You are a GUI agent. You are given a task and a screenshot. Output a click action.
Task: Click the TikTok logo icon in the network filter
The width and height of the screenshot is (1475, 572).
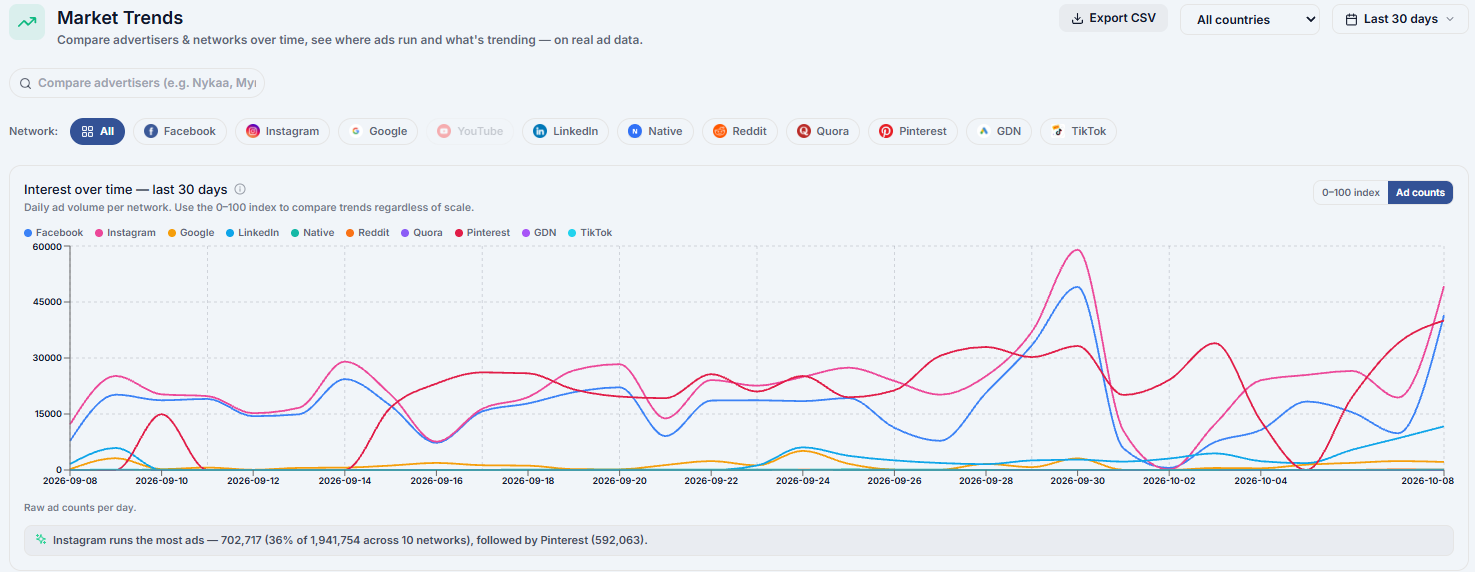1058,131
